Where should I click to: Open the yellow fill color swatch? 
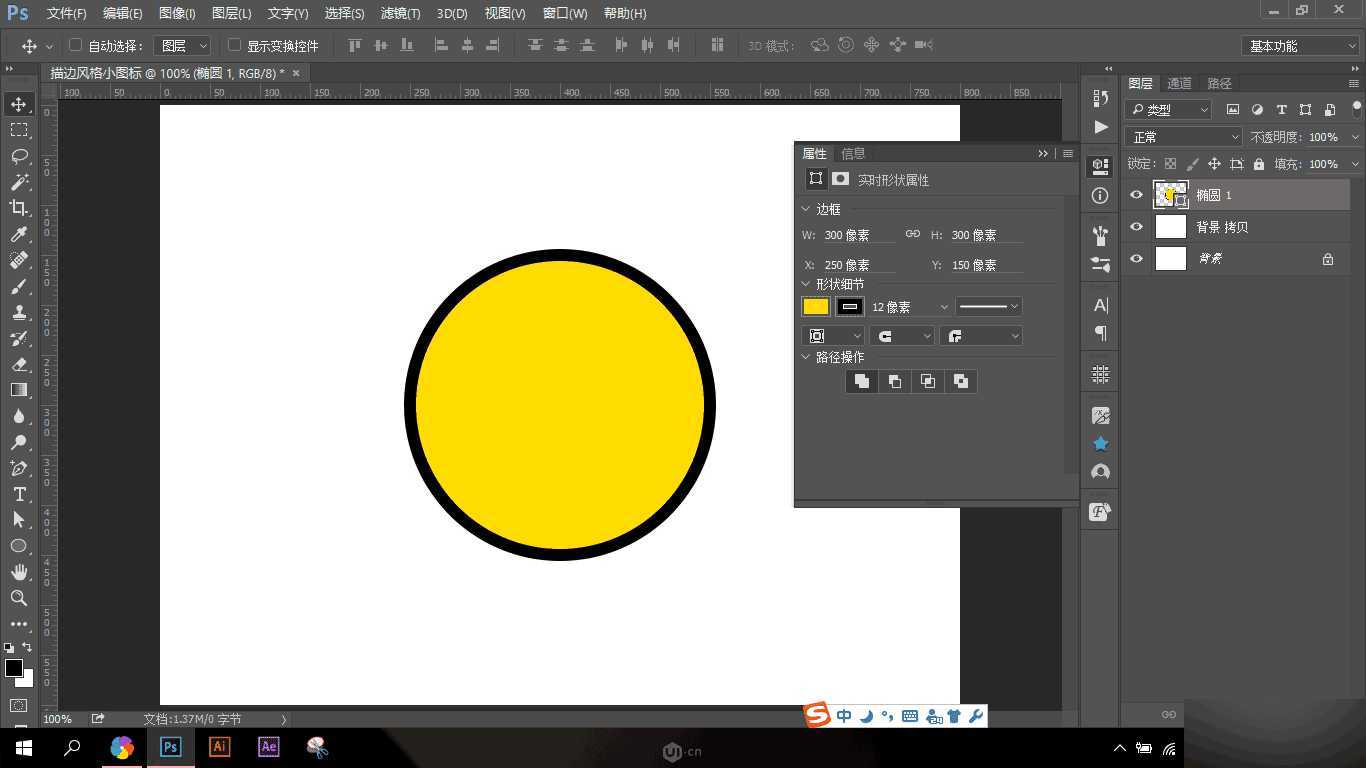point(815,306)
